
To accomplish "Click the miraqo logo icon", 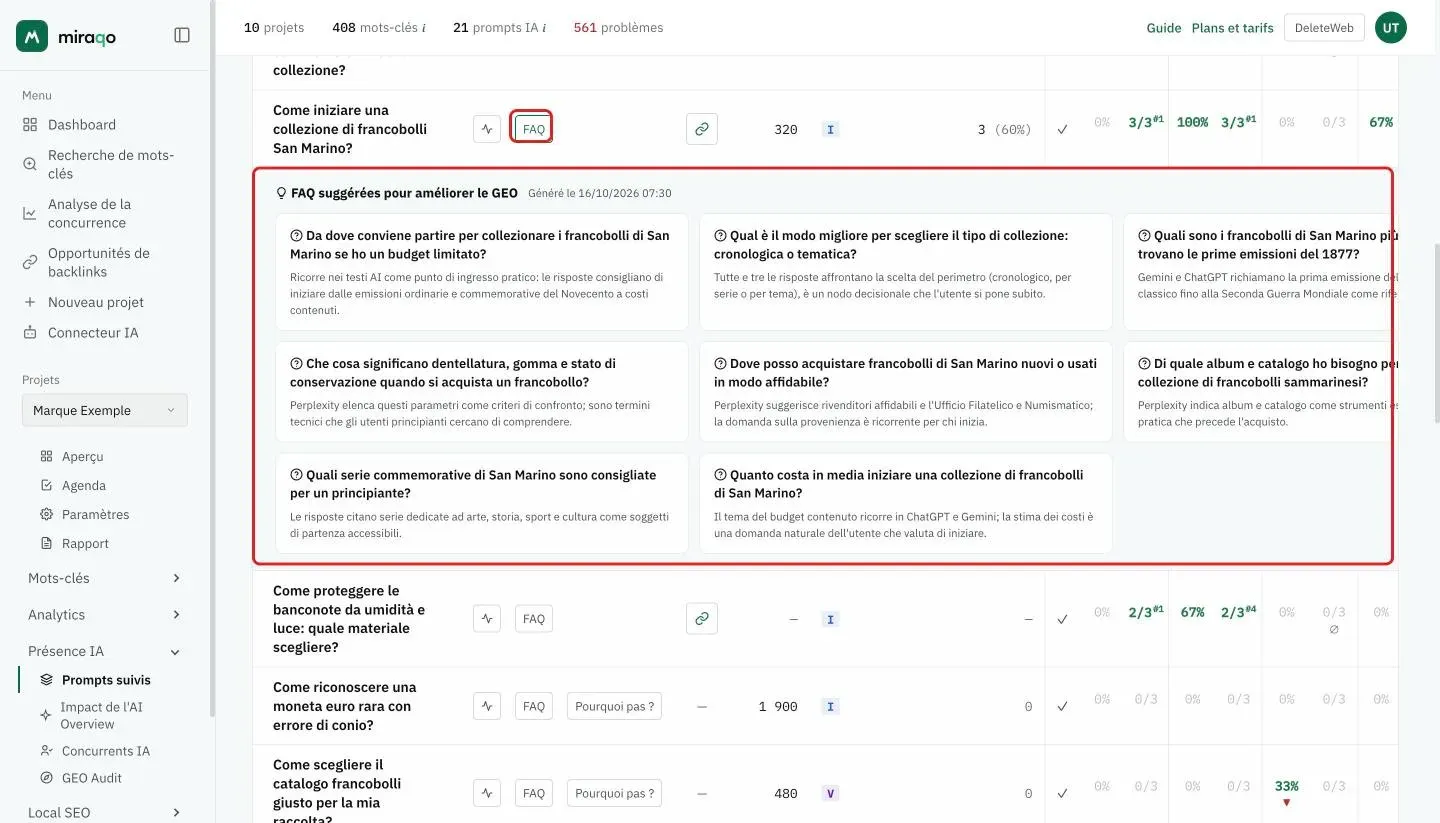I will 32,36.
